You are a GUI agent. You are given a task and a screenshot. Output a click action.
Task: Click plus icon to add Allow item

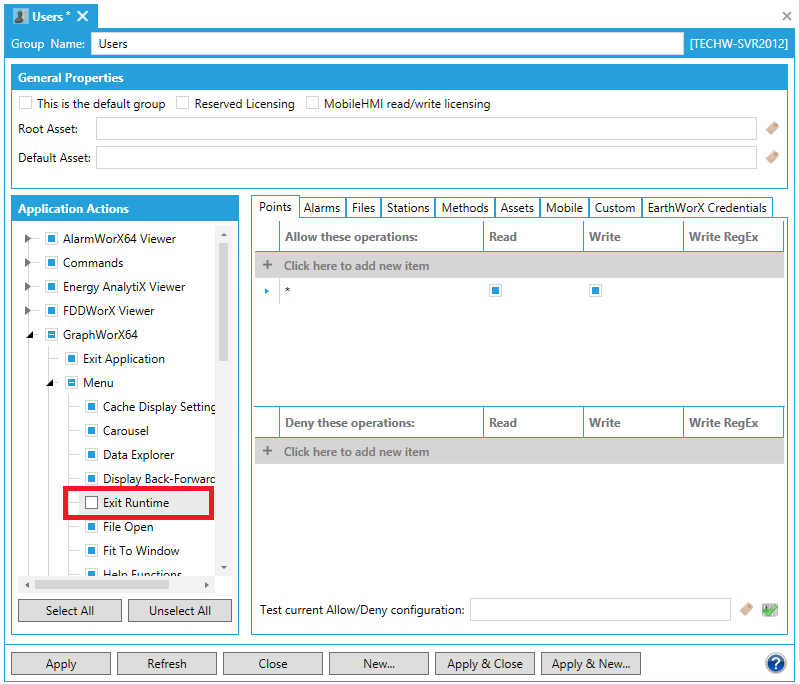coord(267,266)
